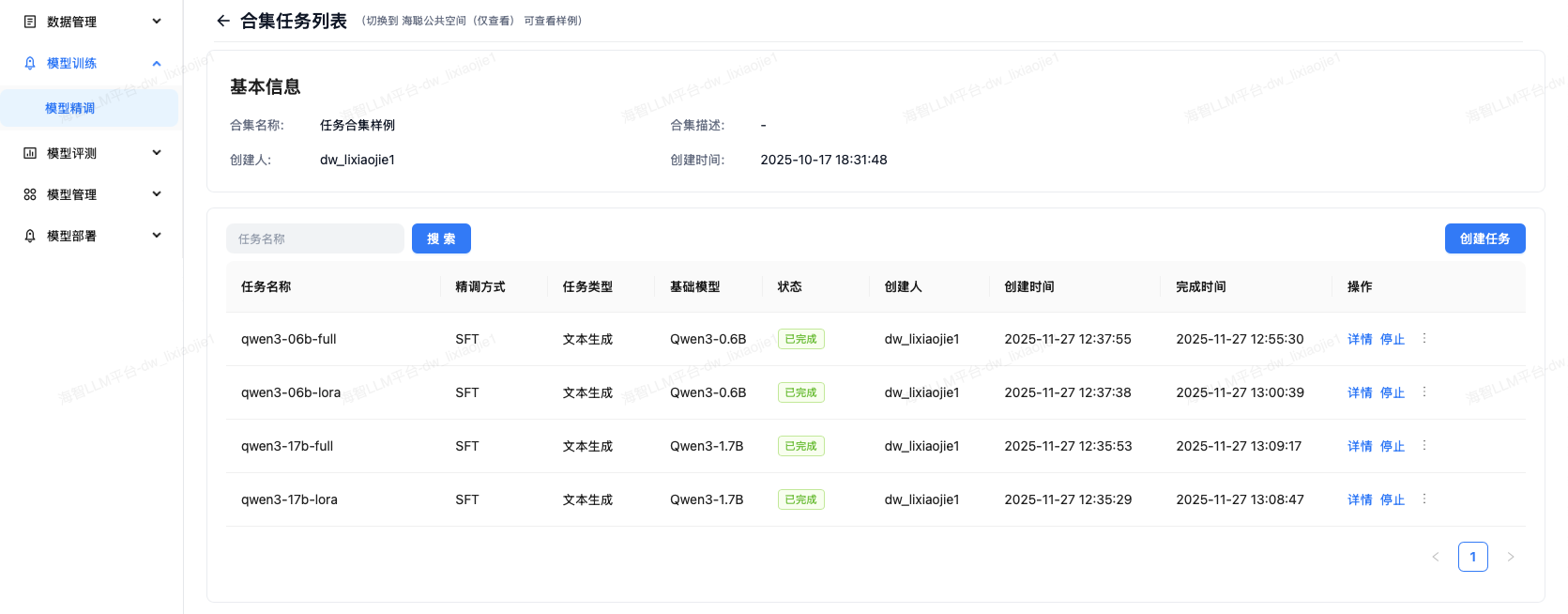The width and height of the screenshot is (1568, 614).
Task: Open more actions for qwen3-06b-lora row
Action: 1423,392
